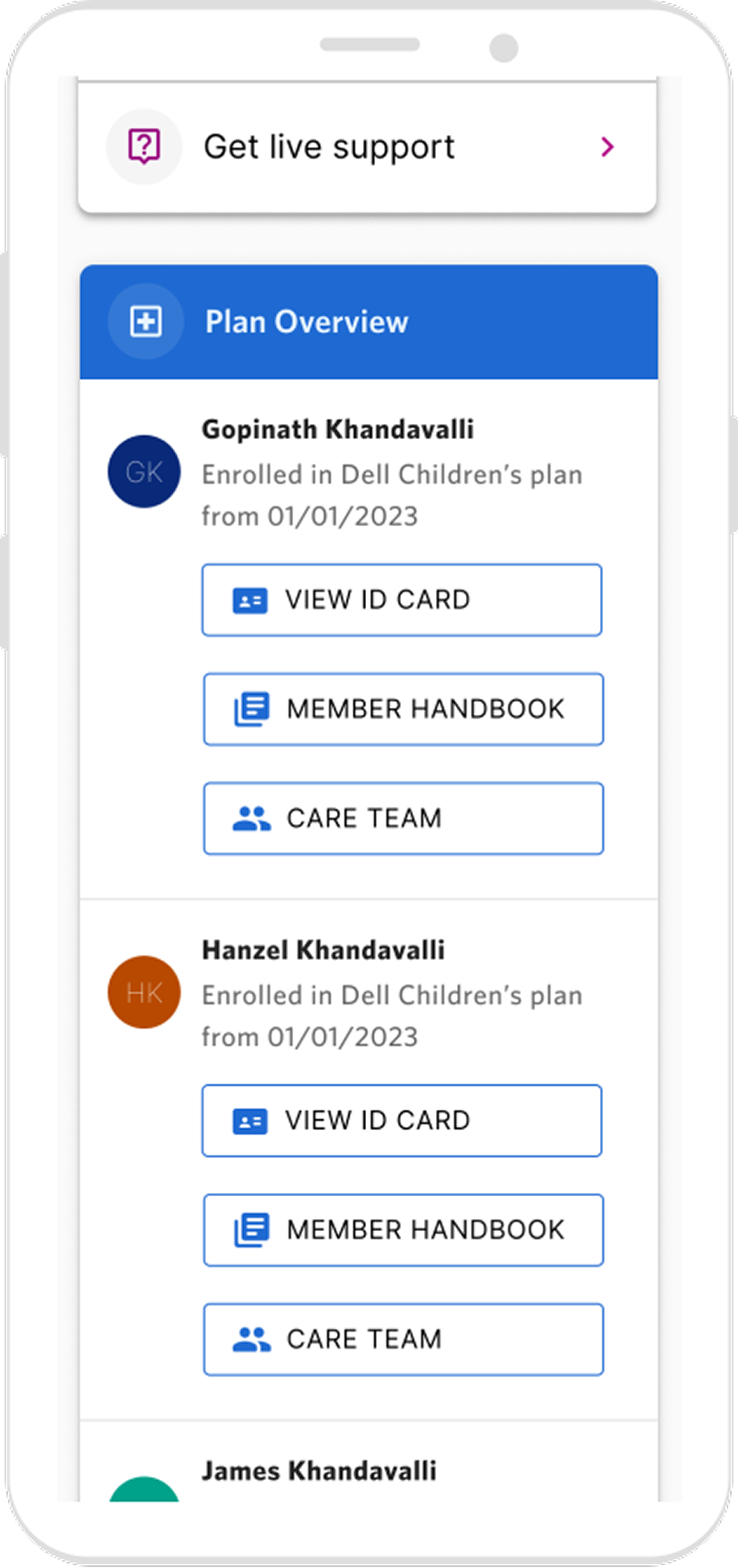View Hanzel's ID card

point(402,1120)
